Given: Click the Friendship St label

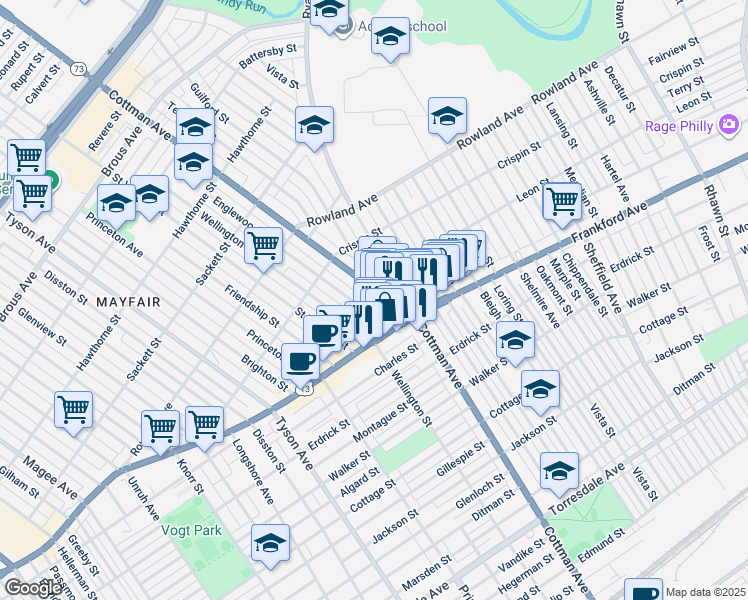Looking at the screenshot, I should click(252, 306).
